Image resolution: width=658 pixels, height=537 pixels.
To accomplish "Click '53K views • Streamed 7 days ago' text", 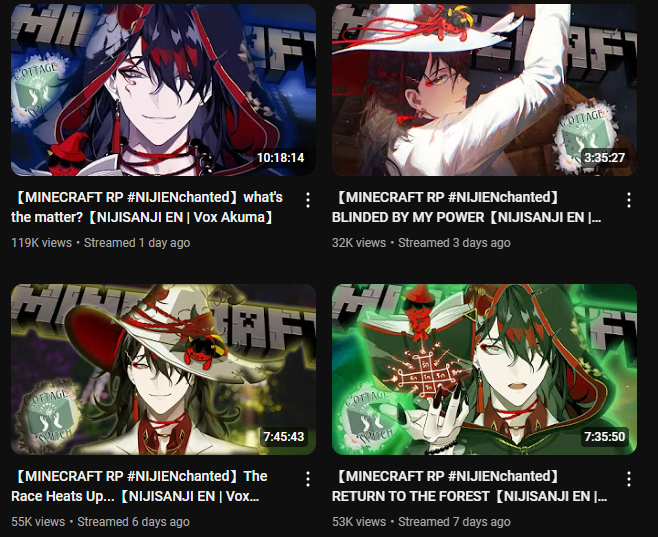I will (421, 522).
